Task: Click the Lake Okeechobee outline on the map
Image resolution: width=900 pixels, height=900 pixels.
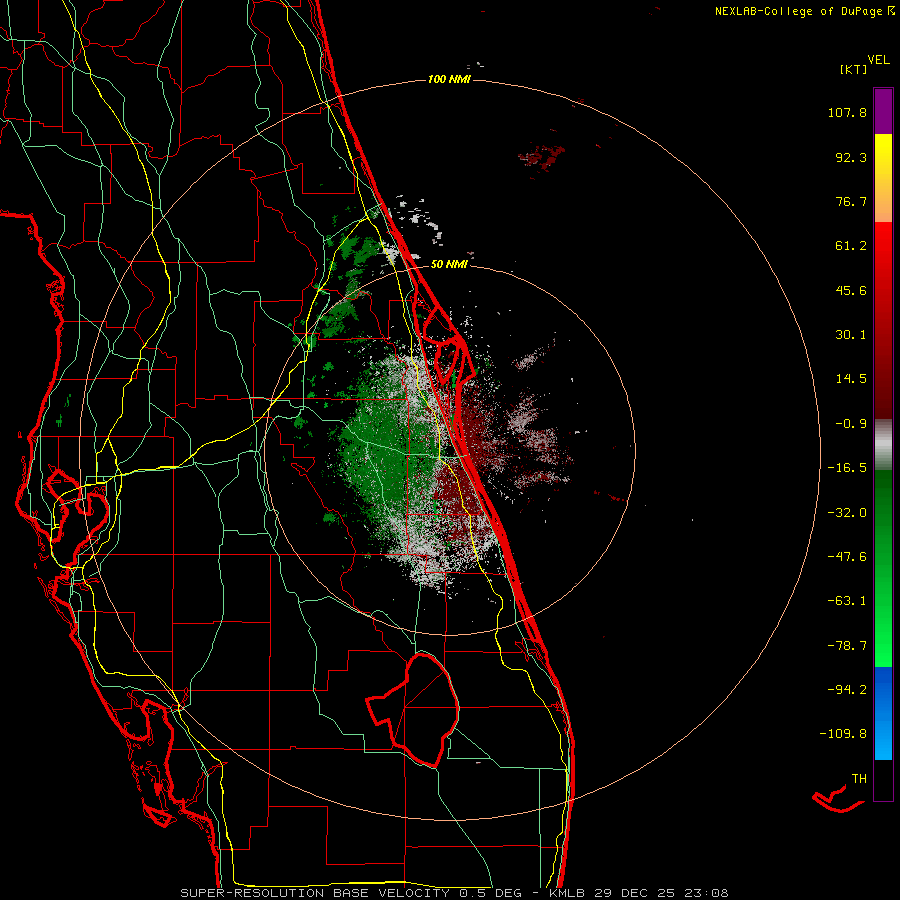Action: [x=413, y=709]
